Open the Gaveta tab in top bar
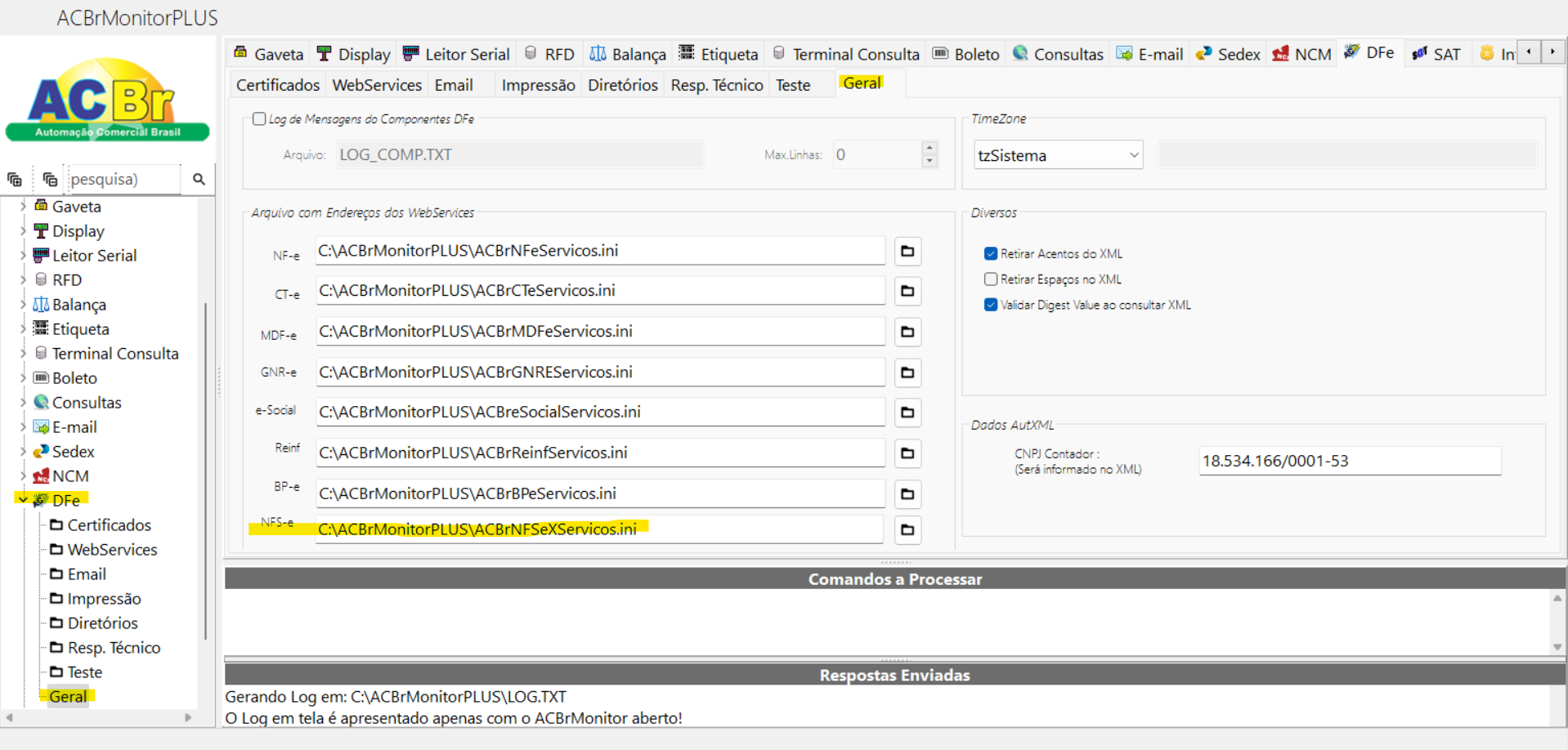 point(268,54)
